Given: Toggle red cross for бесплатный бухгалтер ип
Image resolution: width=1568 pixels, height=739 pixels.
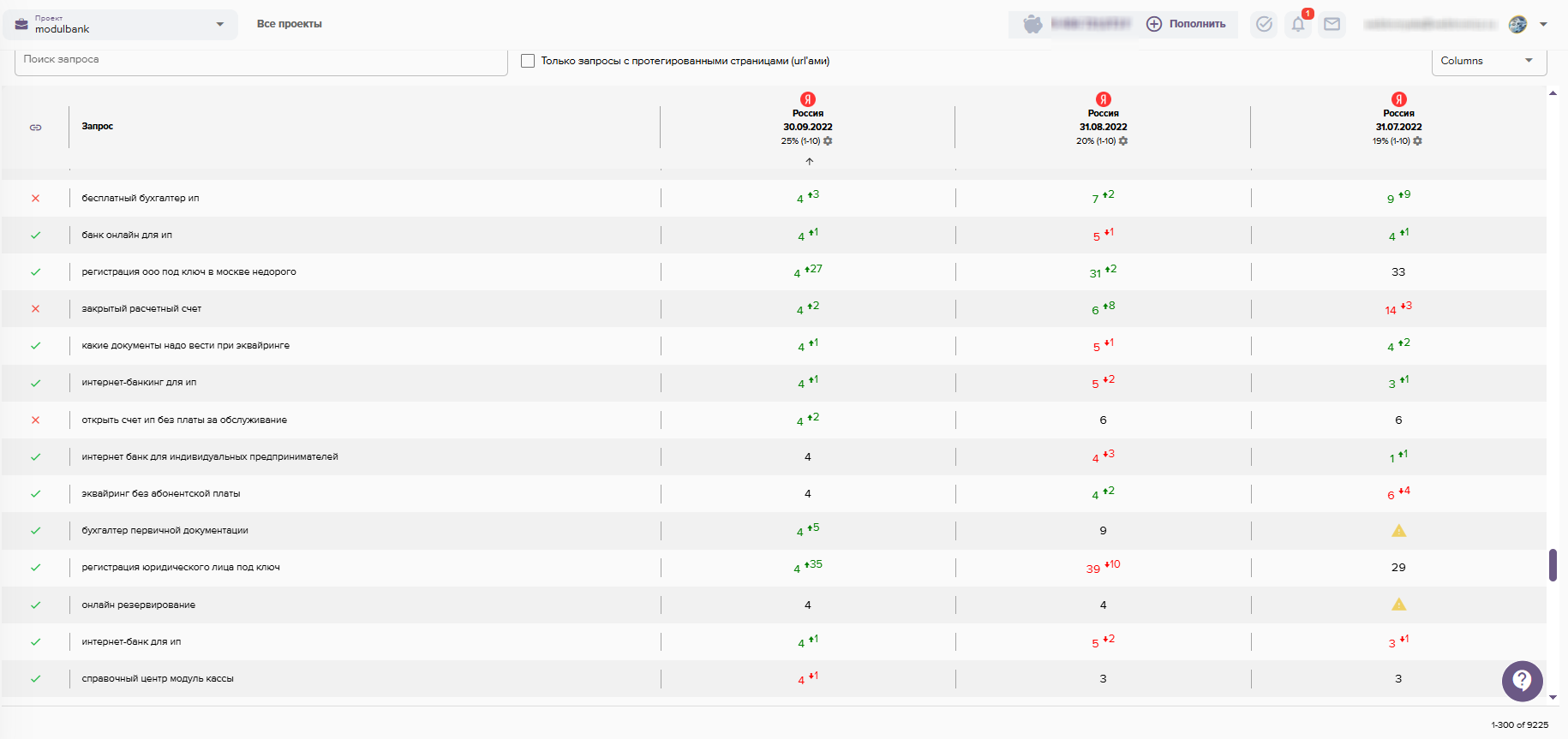Looking at the screenshot, I should [35, 199].
